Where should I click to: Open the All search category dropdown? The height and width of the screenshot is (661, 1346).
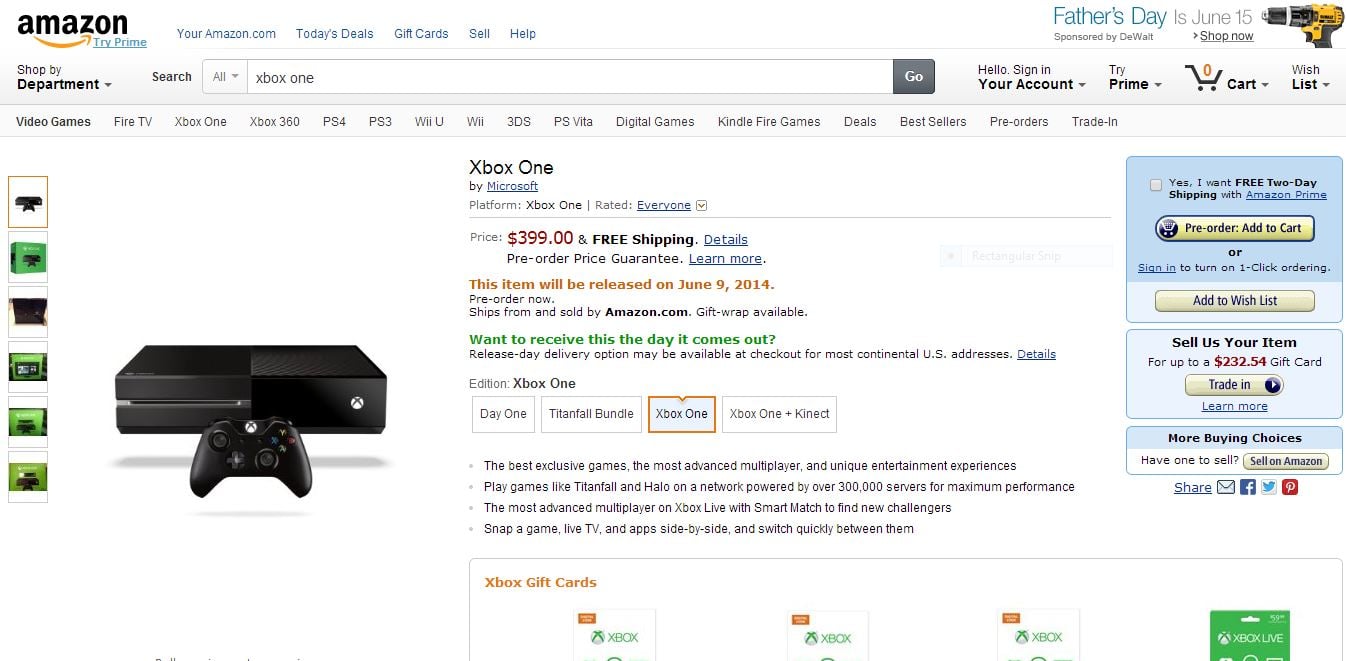[225, 77]
